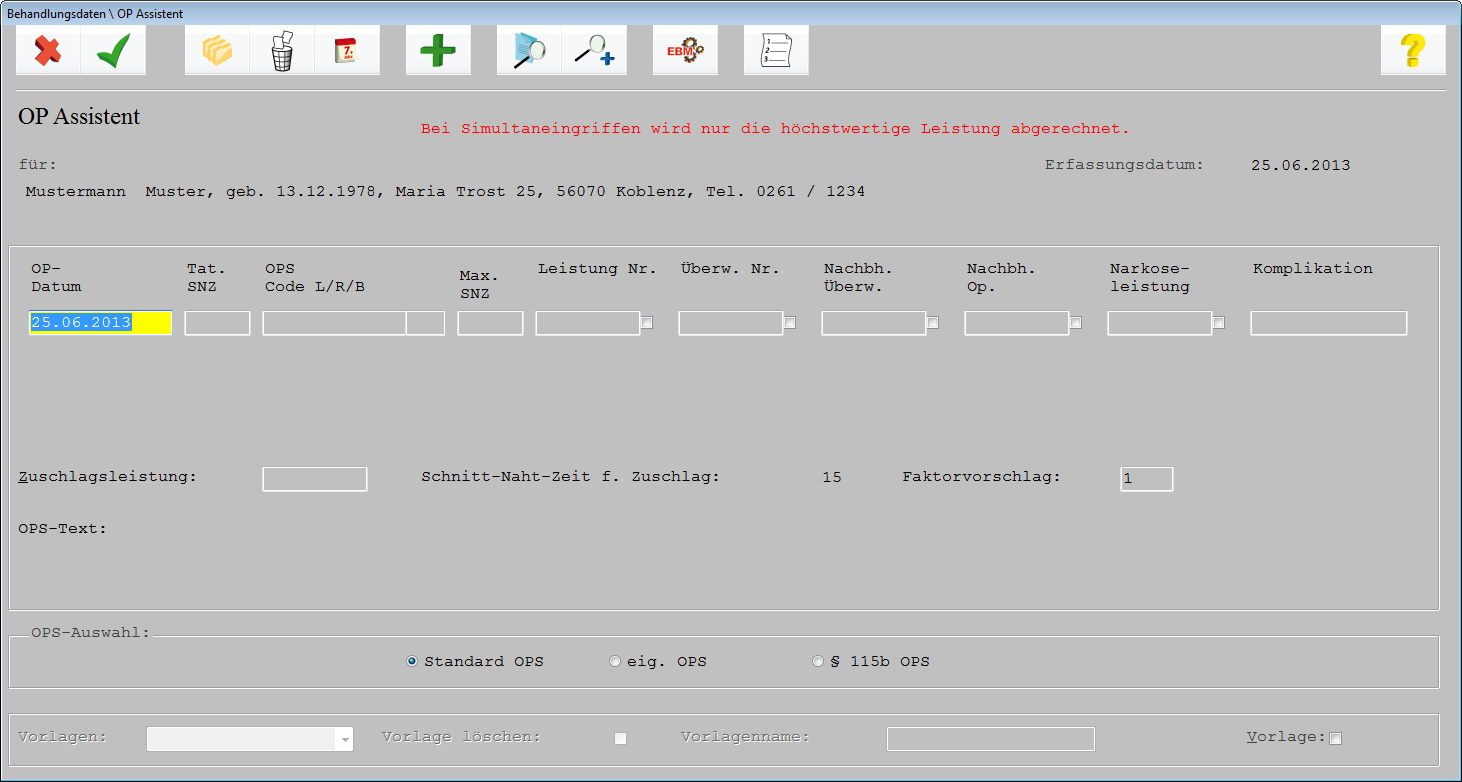Open the calendar icon in toolbar
The height and width of the screenshot is (782, 1462).
[347, 50]
